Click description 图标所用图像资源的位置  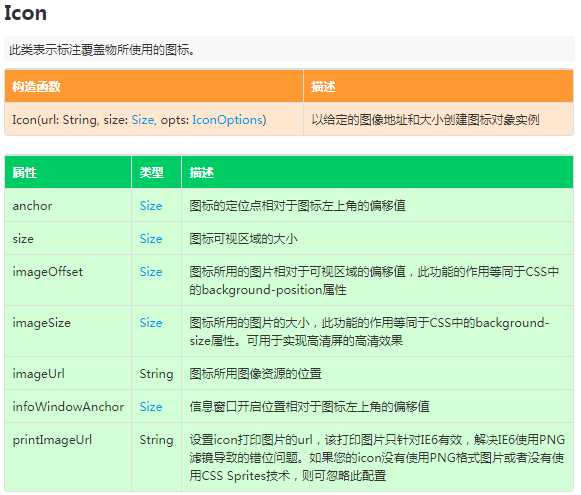(255, 373)
